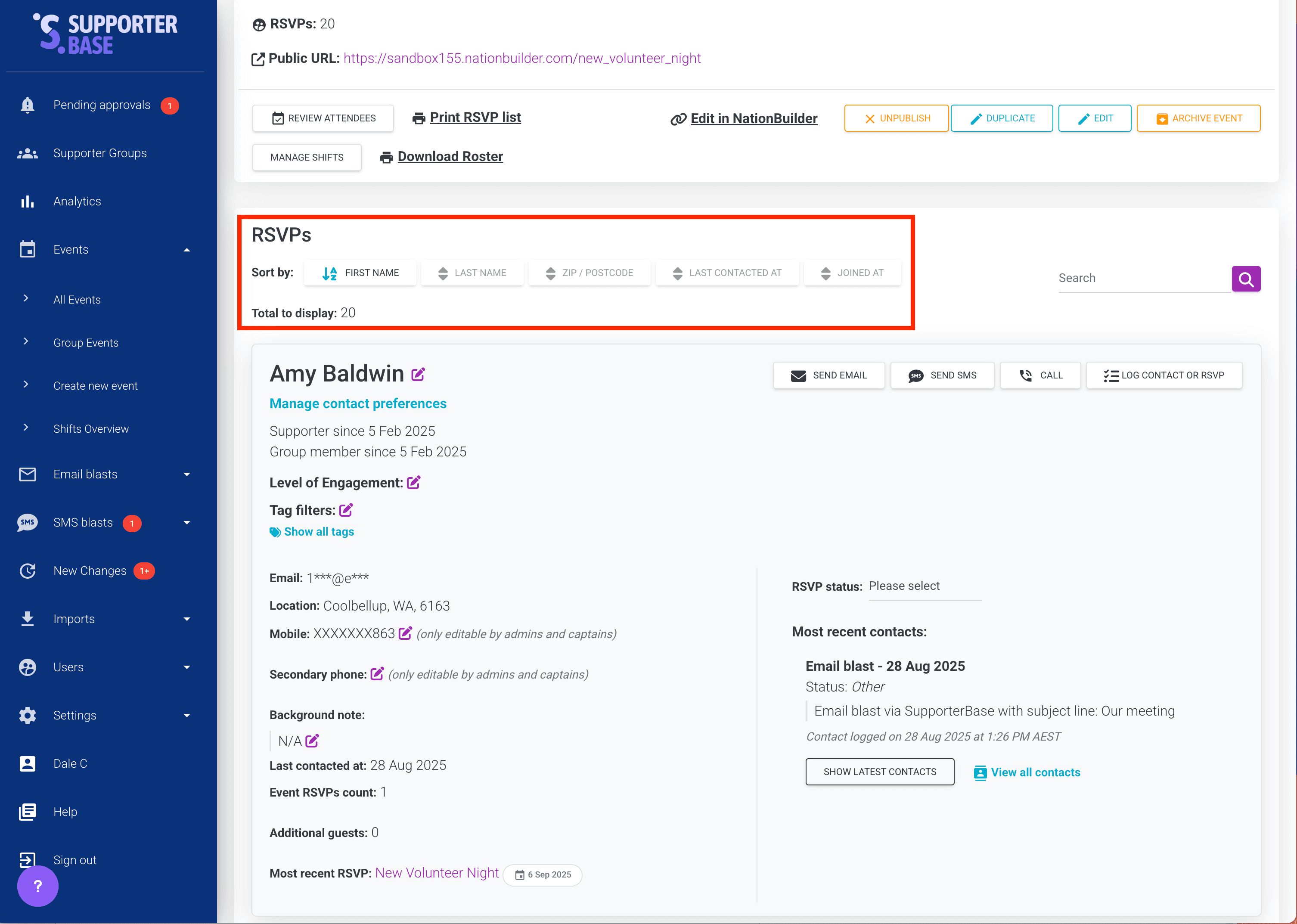Edit Secondary phone pencil icon
1297x924 pixels.
(377, 674)
